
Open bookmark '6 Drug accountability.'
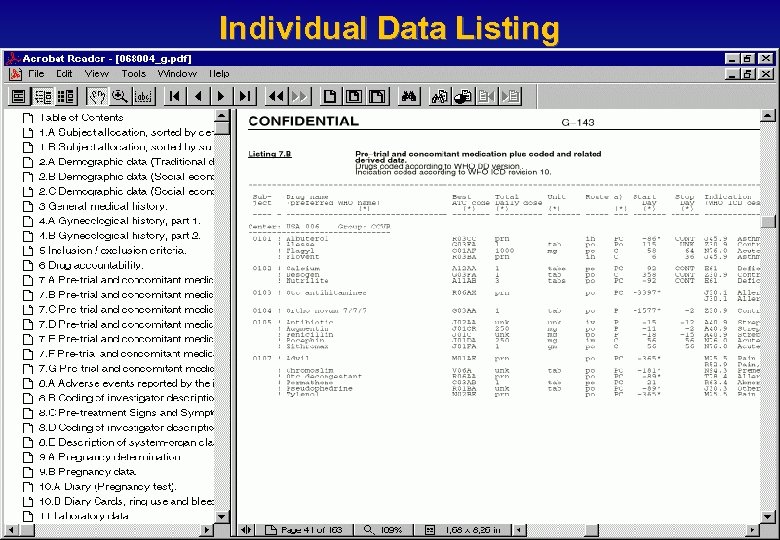click(91, 266)
